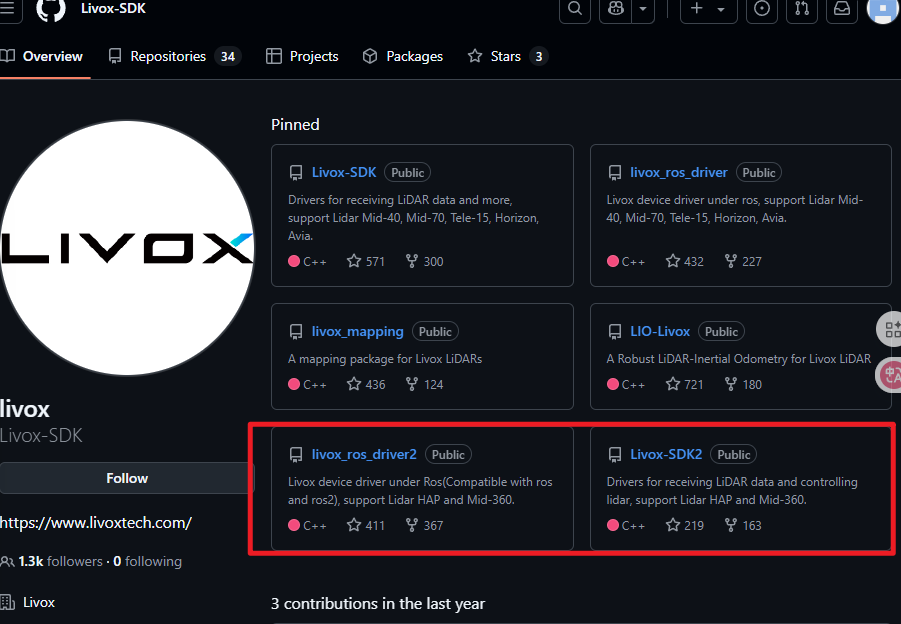Click the LIO-Livox description text

(x=739, y=359)
